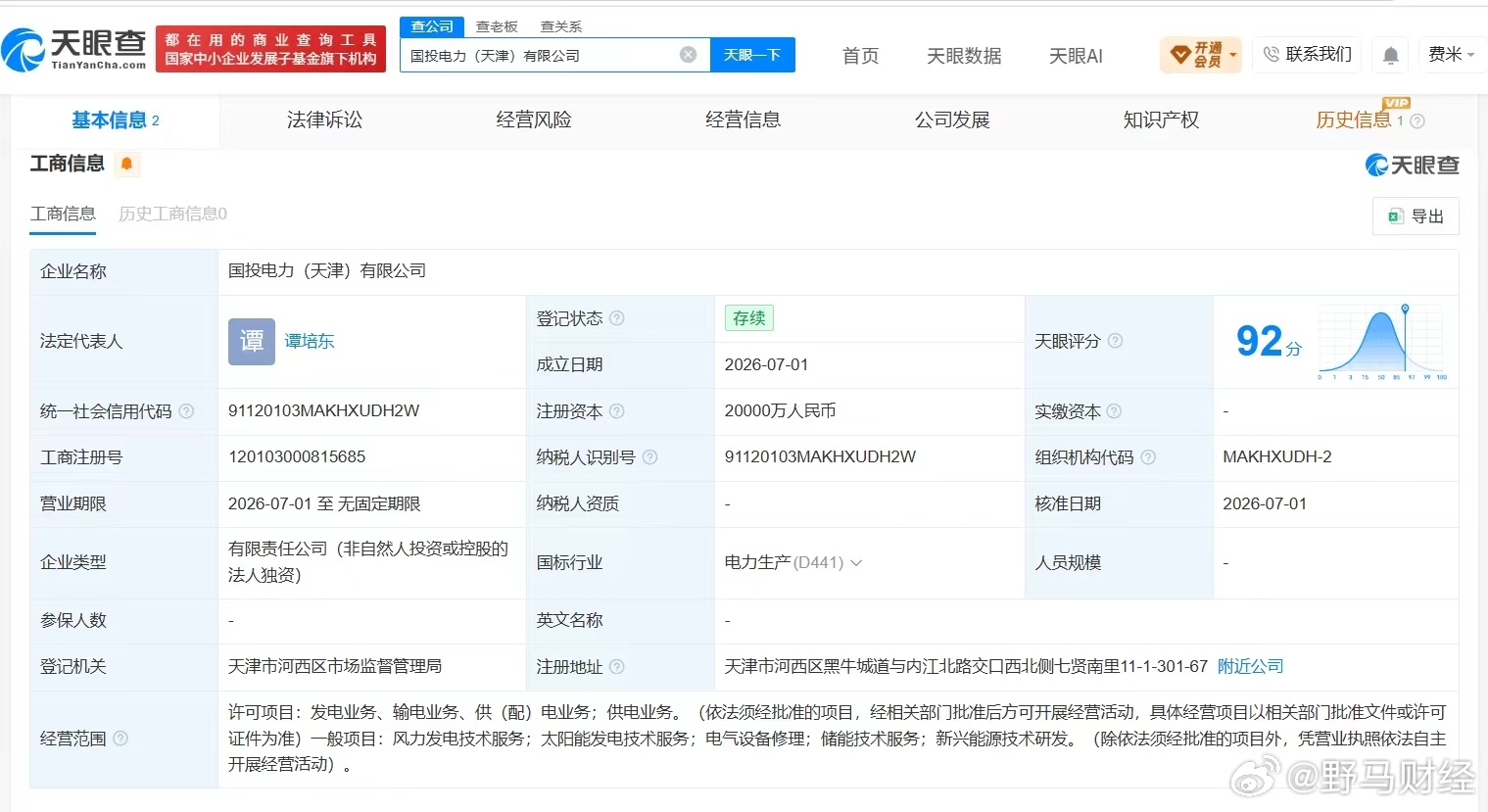Open the 费米 user account dropdown
The image size is (1488, 812).
point(1451,55)
